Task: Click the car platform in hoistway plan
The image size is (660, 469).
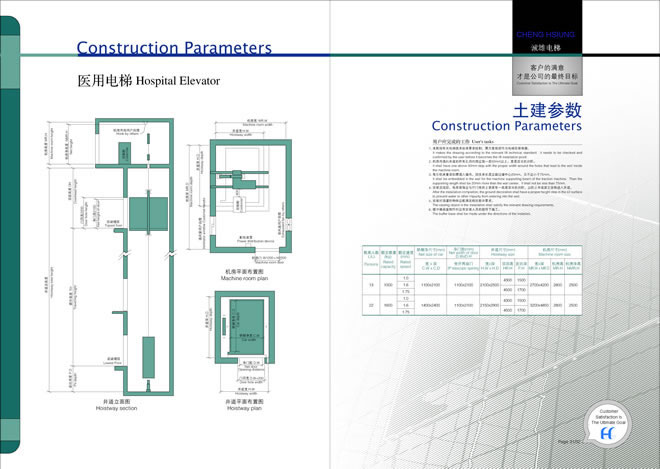Action: pyautogui.click(x=247, y=327)
